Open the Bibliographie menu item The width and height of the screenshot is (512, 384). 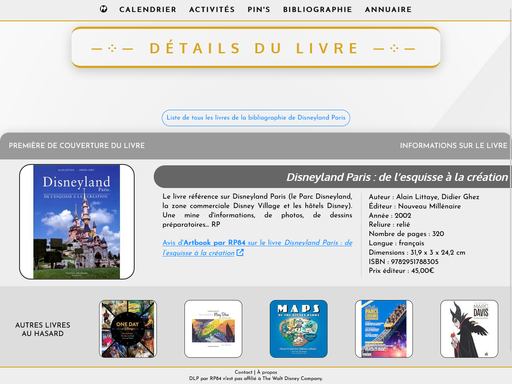[318, 10]
